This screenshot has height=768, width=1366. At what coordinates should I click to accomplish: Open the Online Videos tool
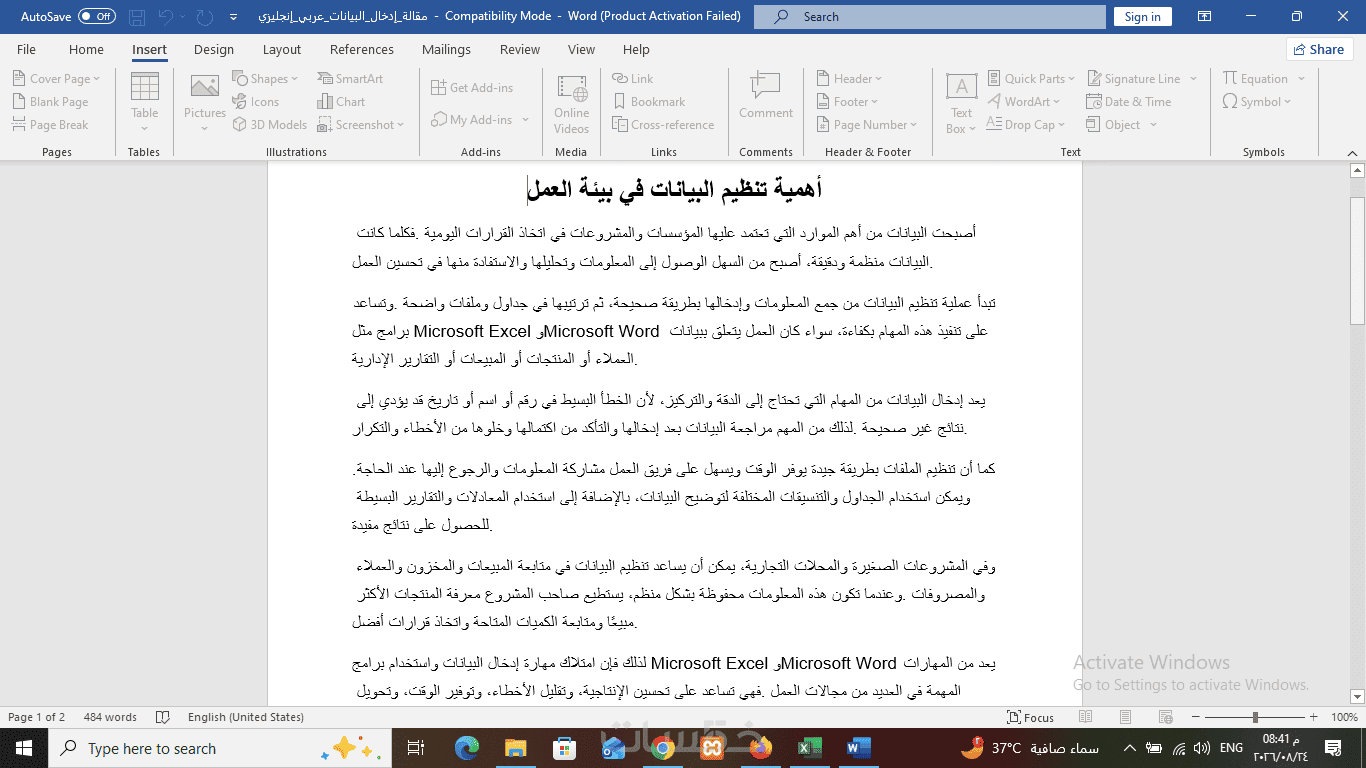pyautogui.click(x=571, y=103)
